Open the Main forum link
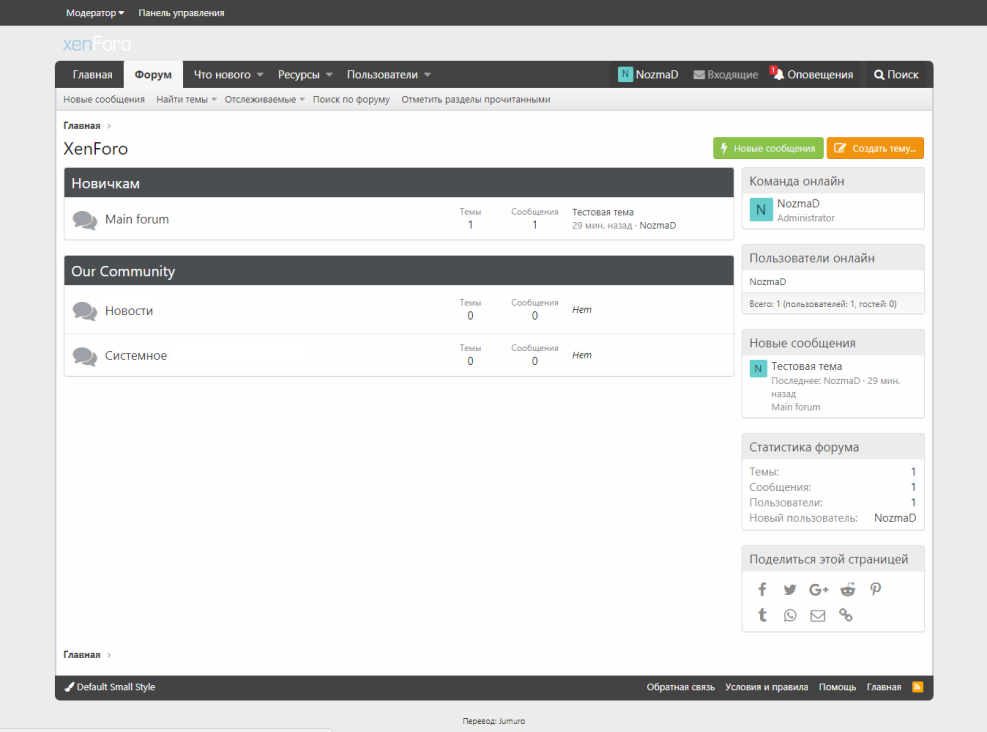Viewport: 987px width, 732px height. click(137, 219)
